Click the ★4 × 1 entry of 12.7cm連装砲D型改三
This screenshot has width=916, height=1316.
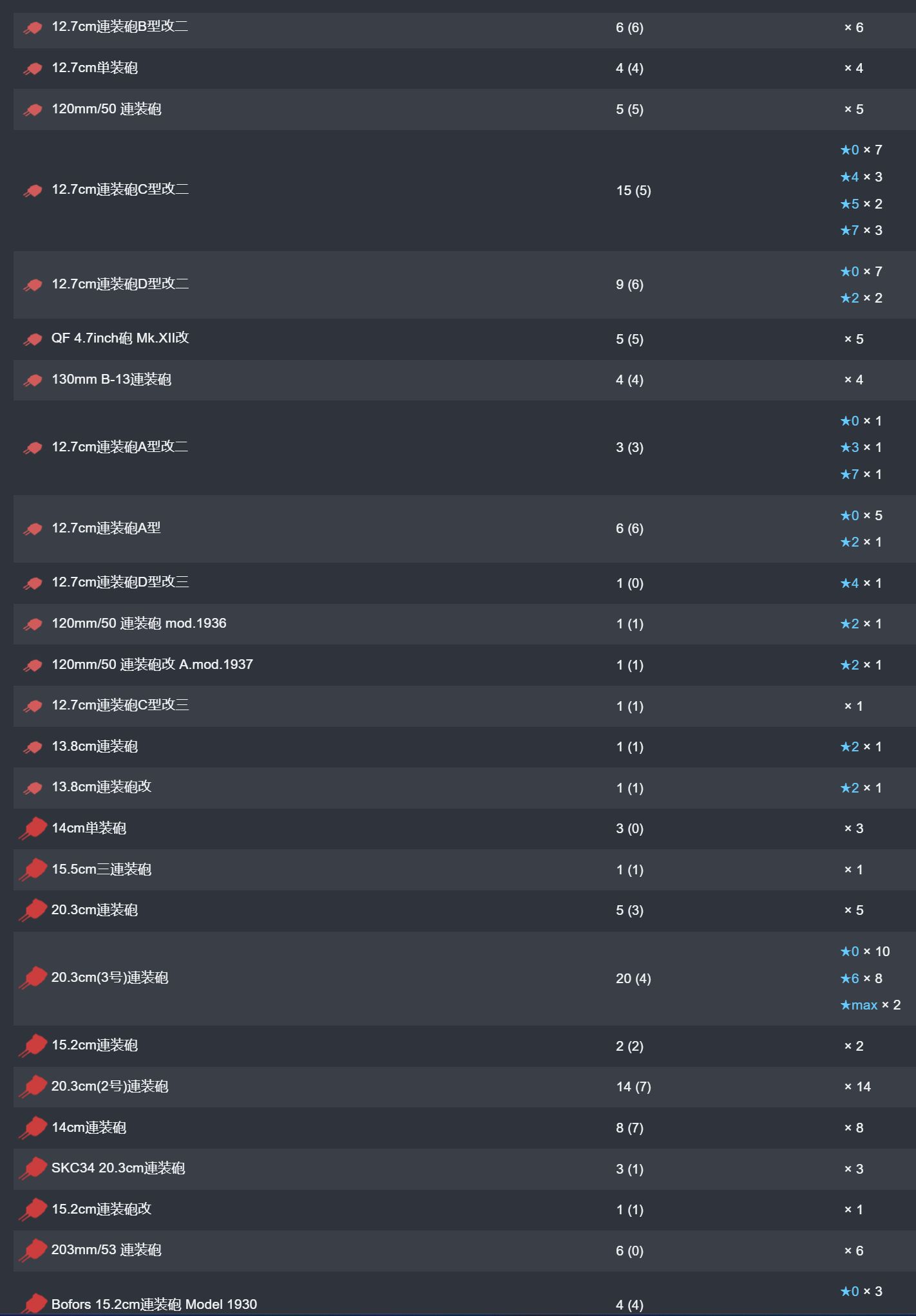click(861, 583)
